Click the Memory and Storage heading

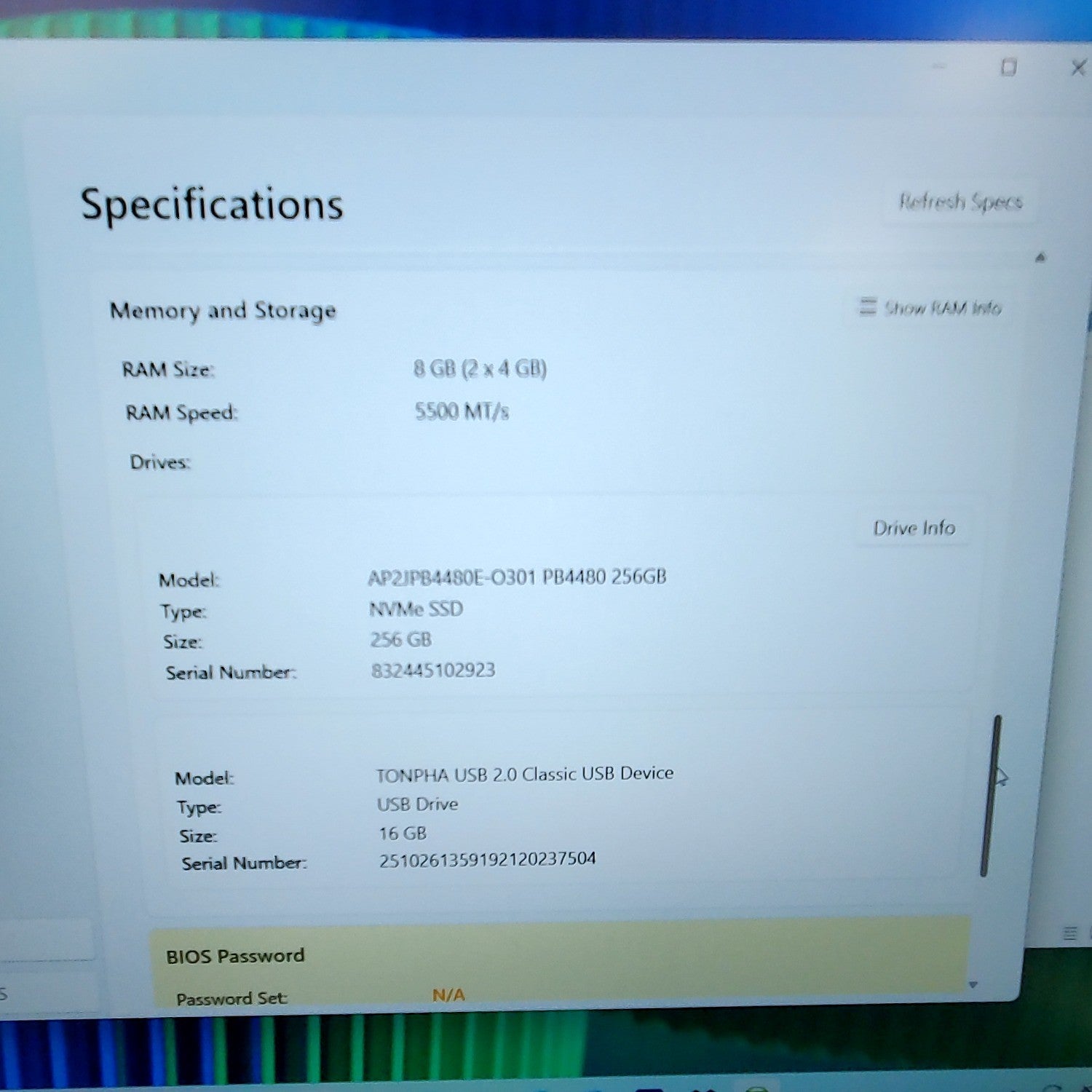coord(223,311)
